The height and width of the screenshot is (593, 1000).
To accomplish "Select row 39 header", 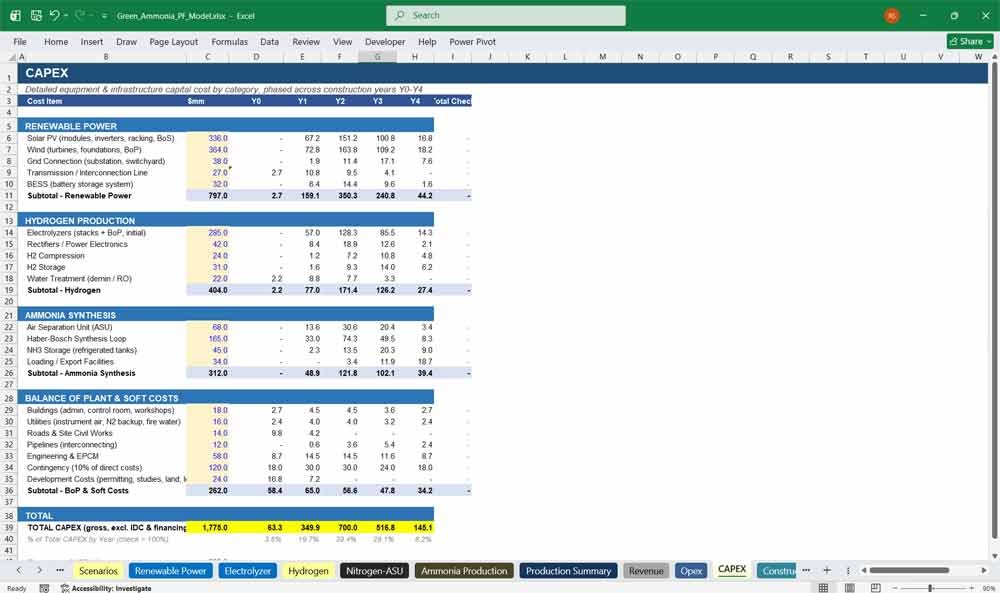I will click(x=9, y=527).
